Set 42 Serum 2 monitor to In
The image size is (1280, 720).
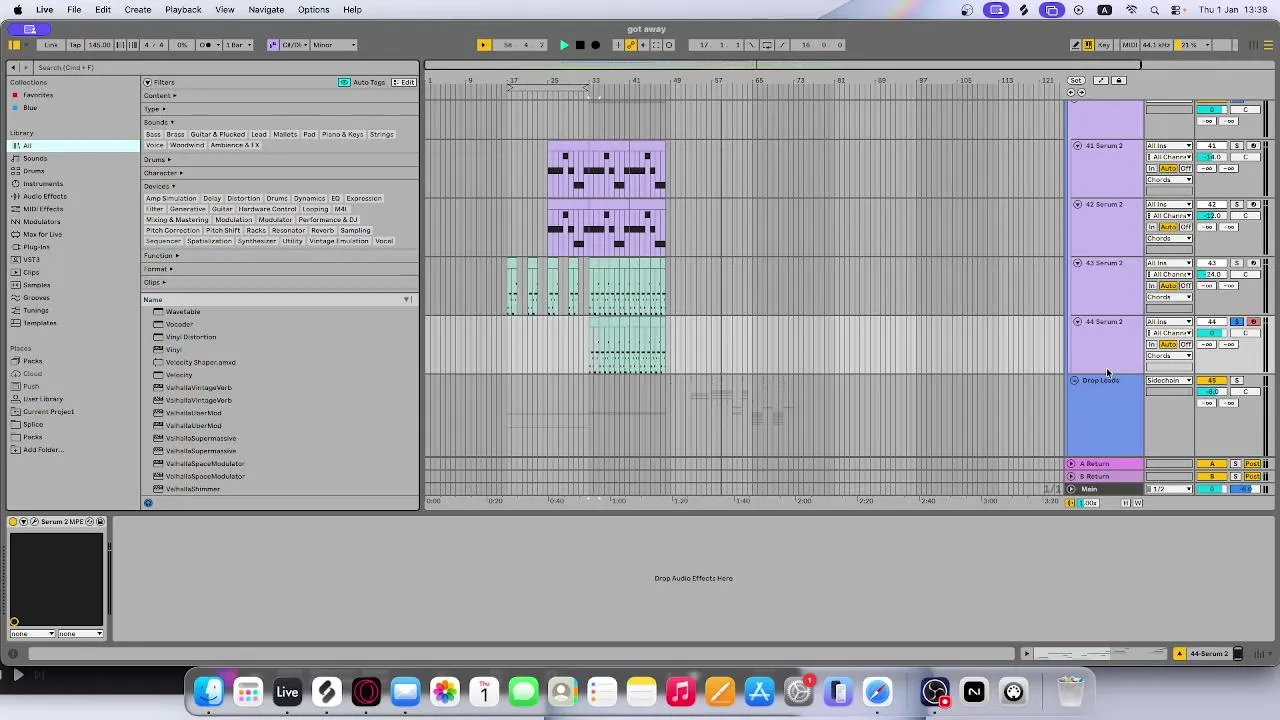[x=1152, y=227]
